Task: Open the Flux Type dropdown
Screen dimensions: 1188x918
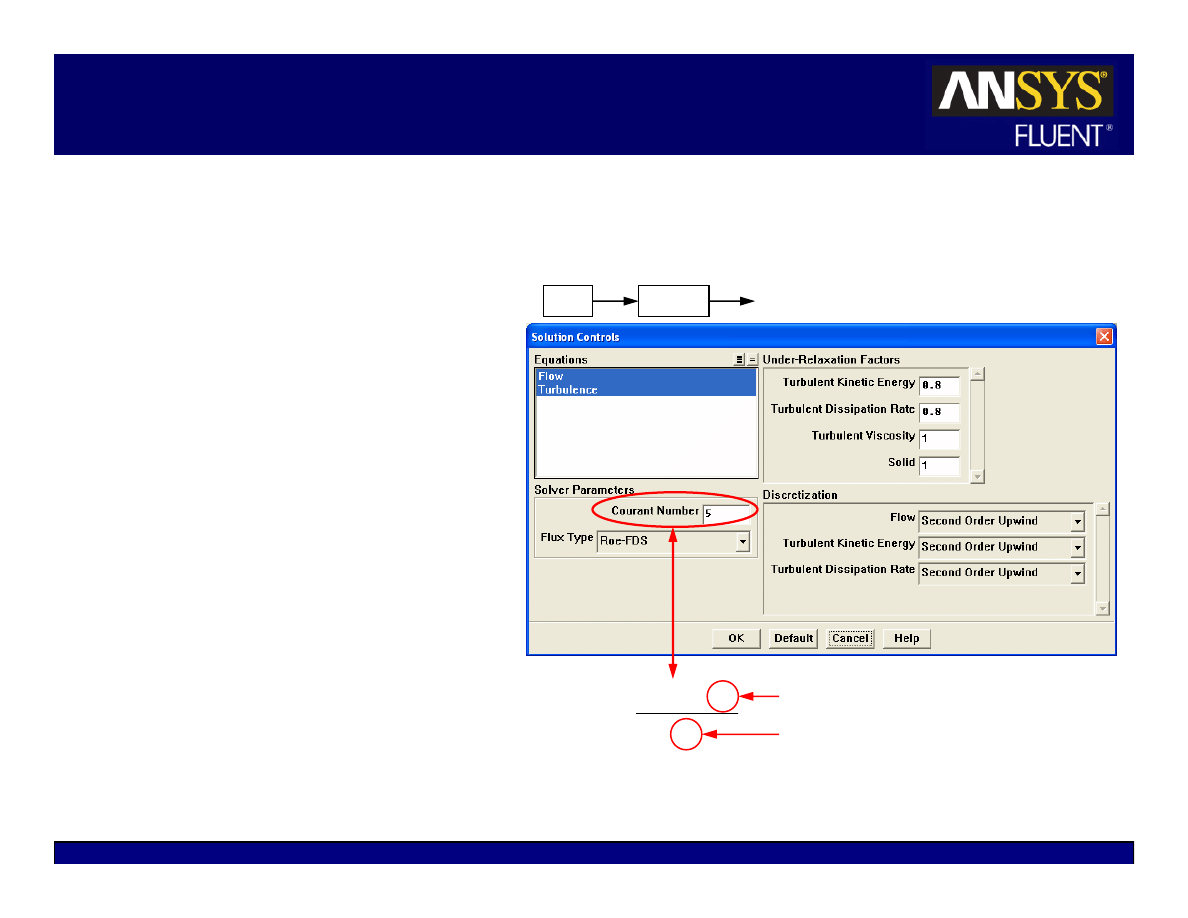Action: pyautogui.click(x=742, y=542)
